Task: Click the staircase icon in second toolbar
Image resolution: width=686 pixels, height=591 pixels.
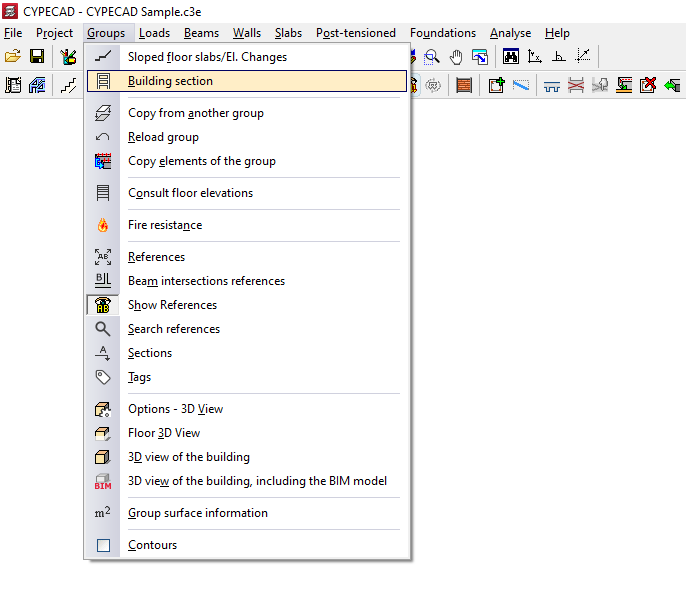Action: 68,85
